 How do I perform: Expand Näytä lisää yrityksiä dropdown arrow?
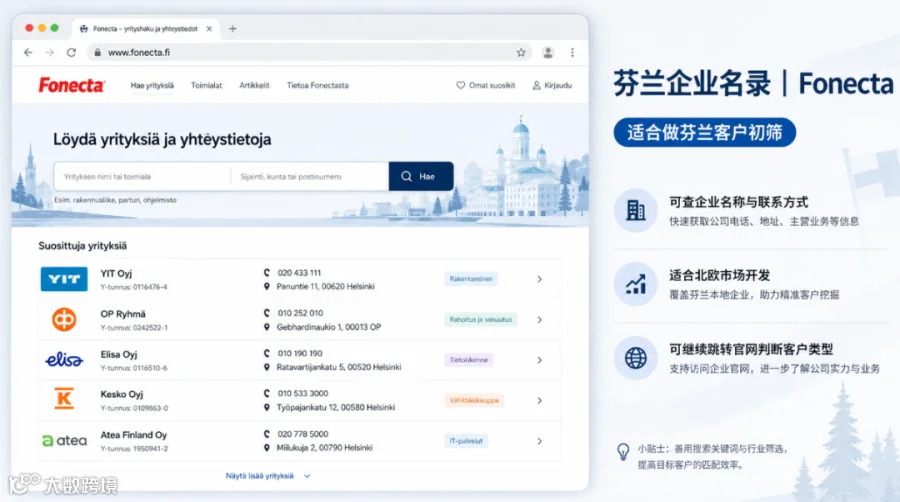[307, 476]
